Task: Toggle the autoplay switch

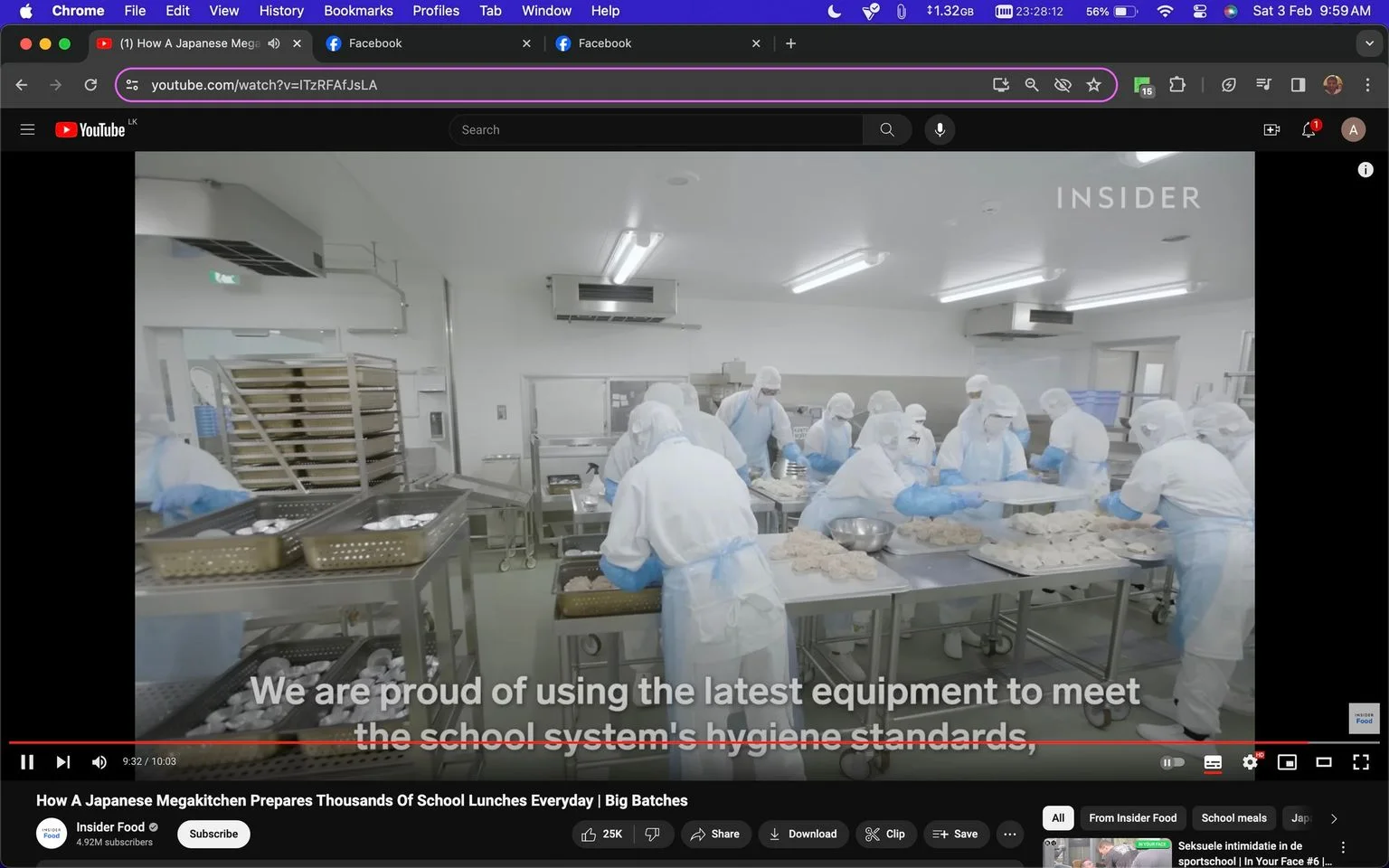Action: click(x=1172, y=762)
